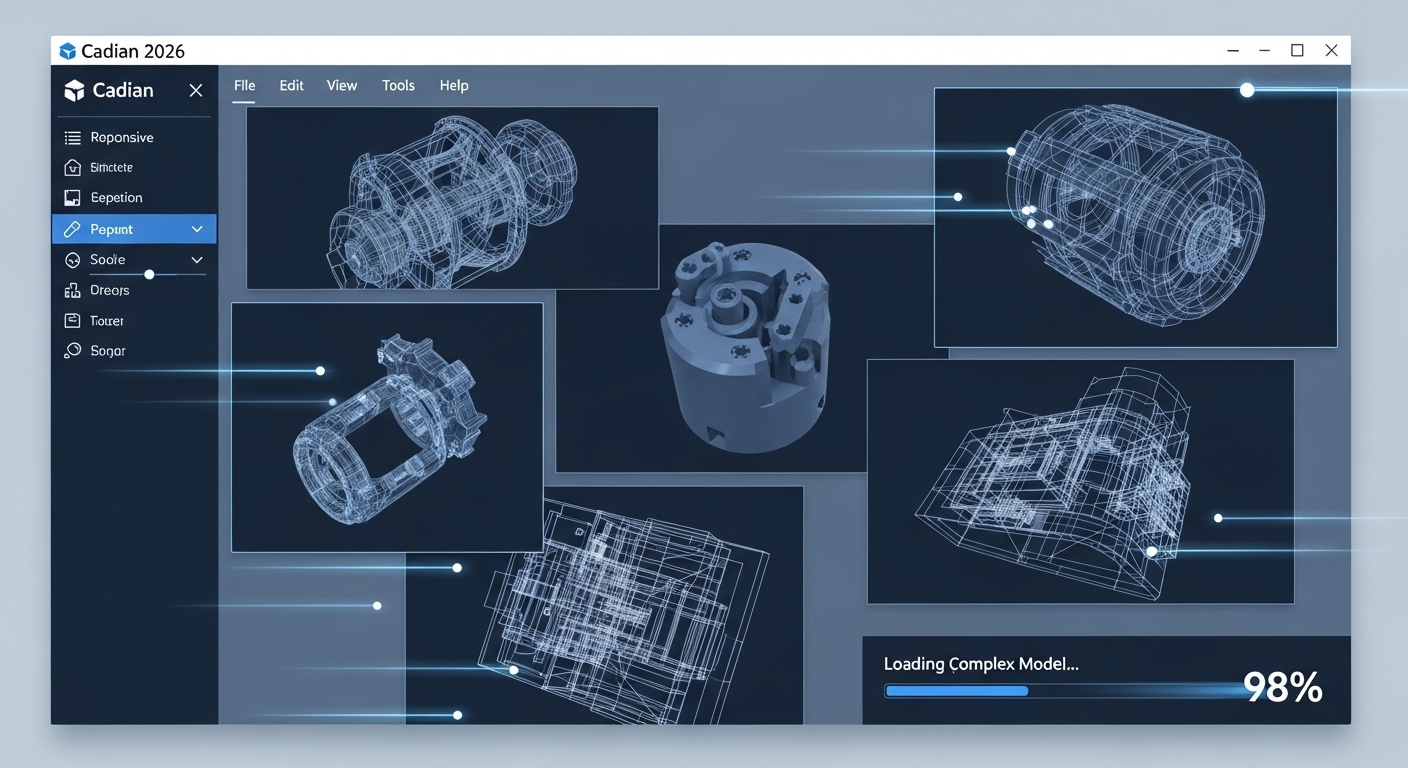
Task: Open the Tools menu
Action: (398, 86)
